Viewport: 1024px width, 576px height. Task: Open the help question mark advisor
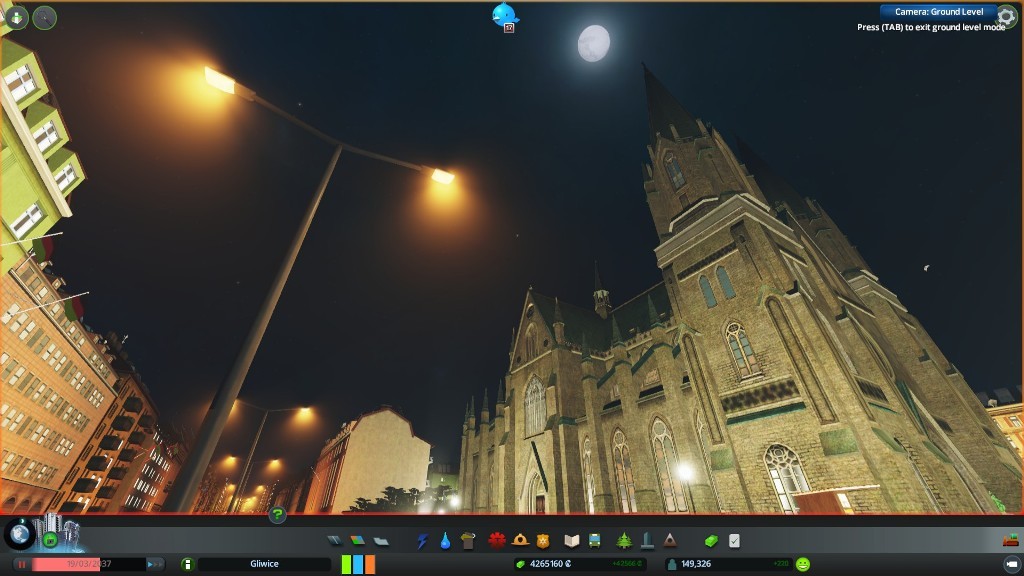(277, 515)
